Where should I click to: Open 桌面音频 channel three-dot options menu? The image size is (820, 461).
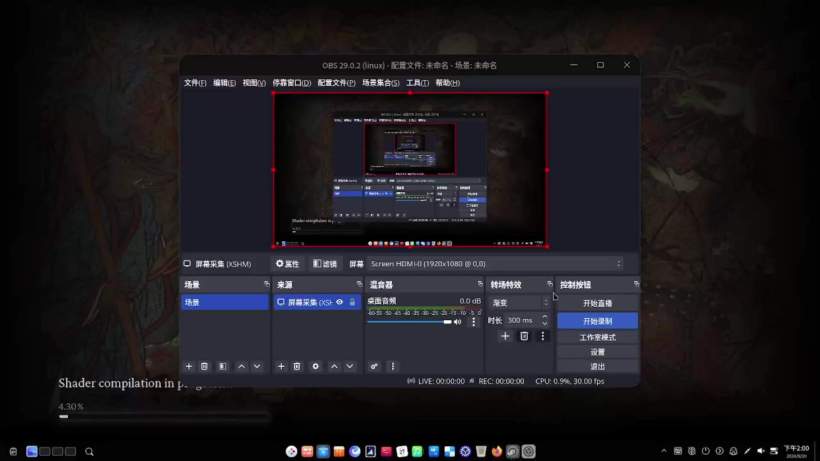(474, 322)
